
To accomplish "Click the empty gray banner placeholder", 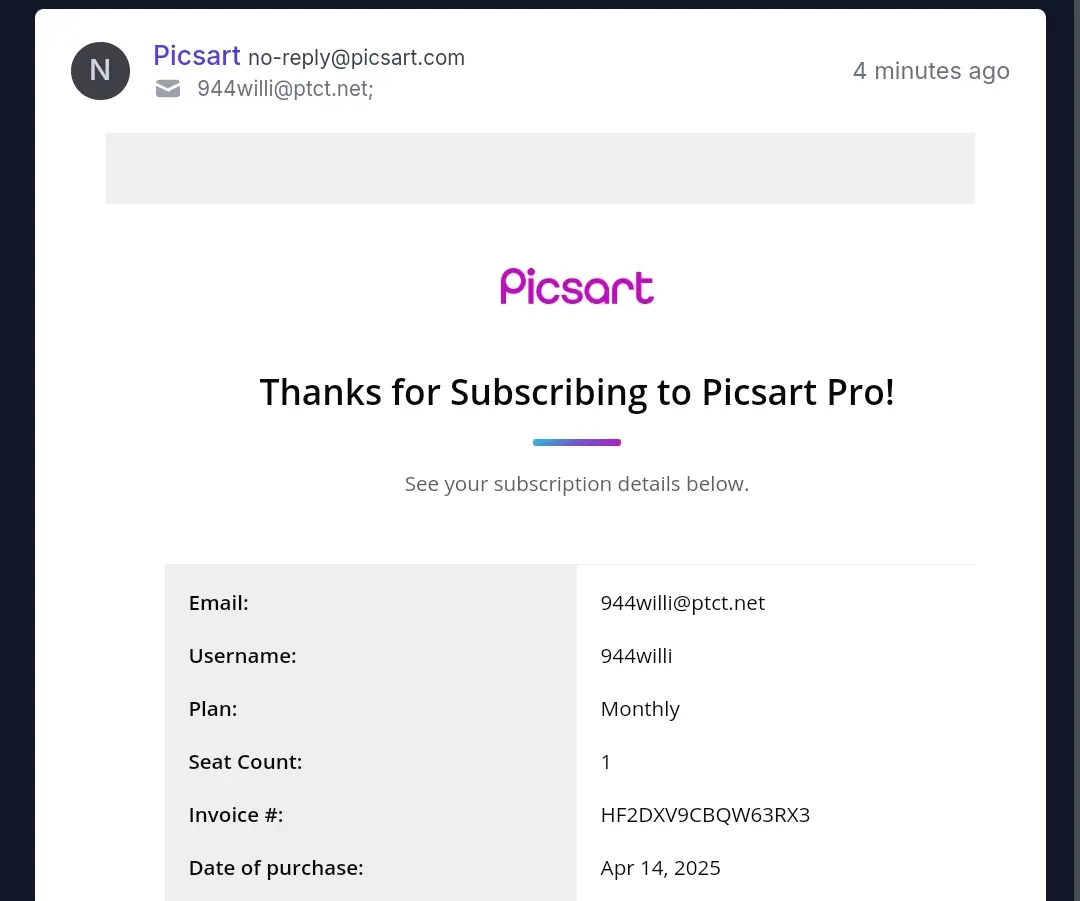I will coord(540,168).
